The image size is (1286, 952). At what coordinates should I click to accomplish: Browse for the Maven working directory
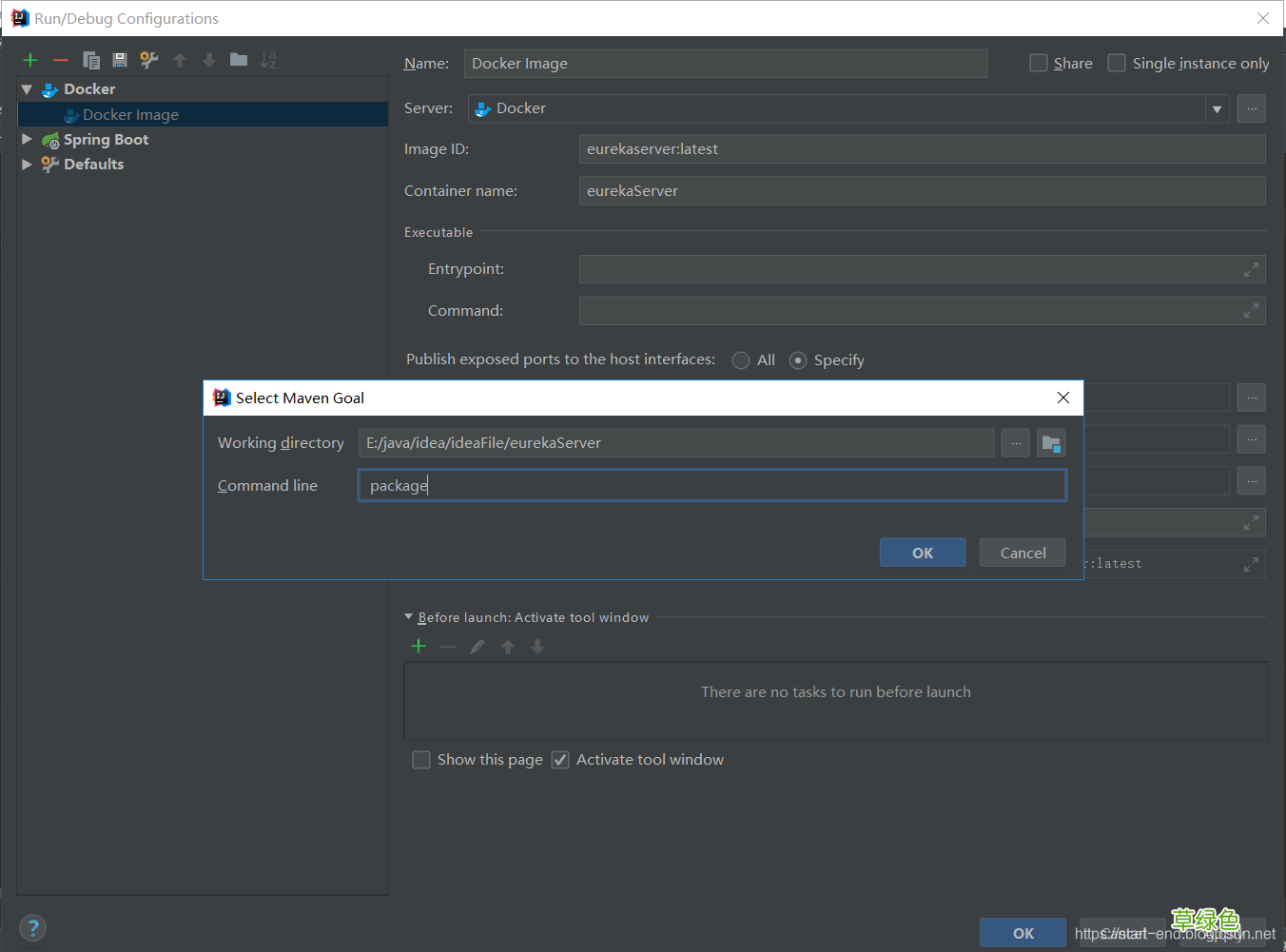(x=1016, y=443)
